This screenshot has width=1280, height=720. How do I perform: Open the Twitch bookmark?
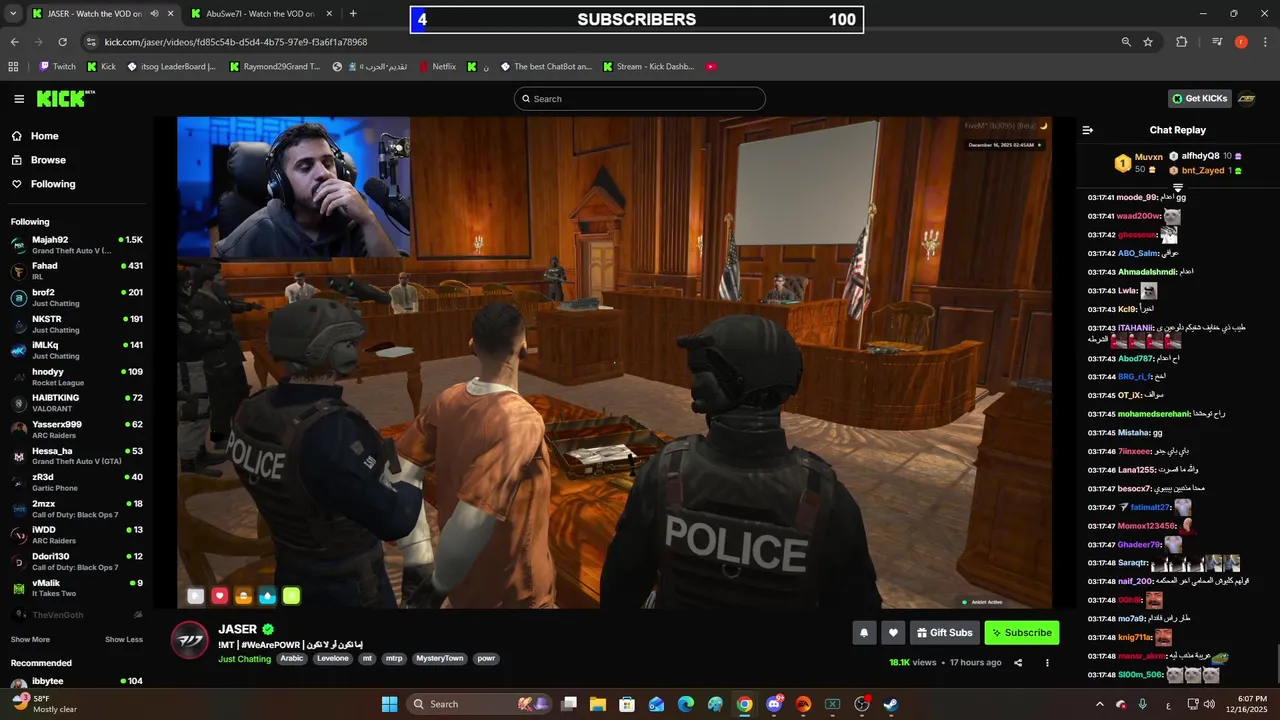57,67
